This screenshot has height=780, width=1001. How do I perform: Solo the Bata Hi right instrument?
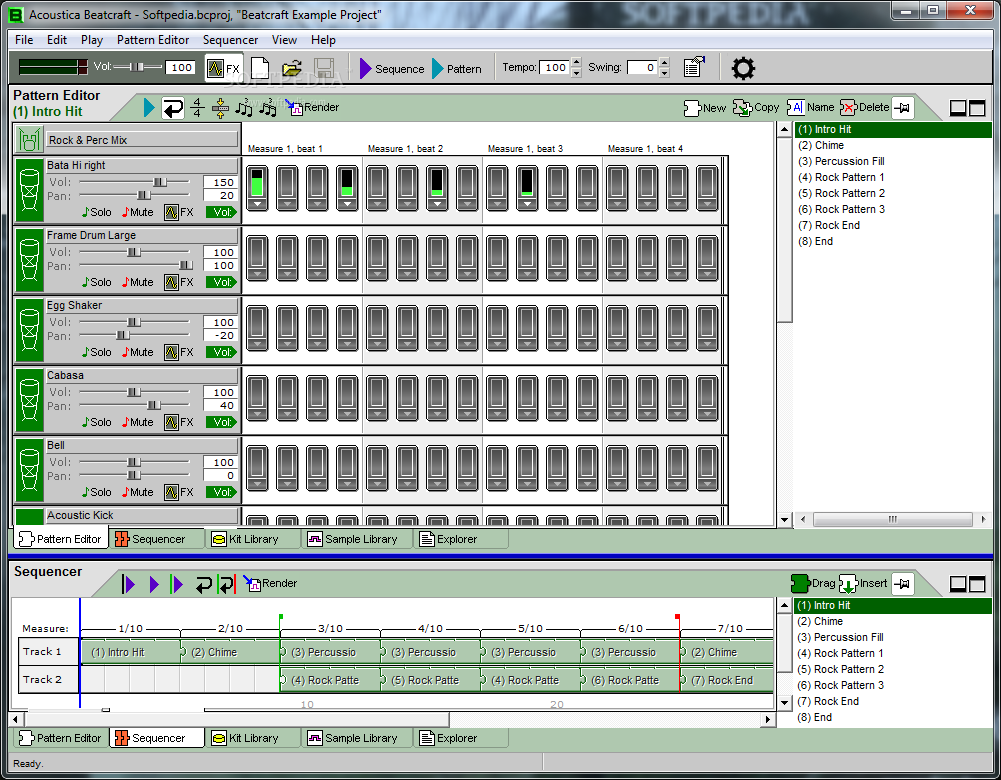tap(96, 212)
